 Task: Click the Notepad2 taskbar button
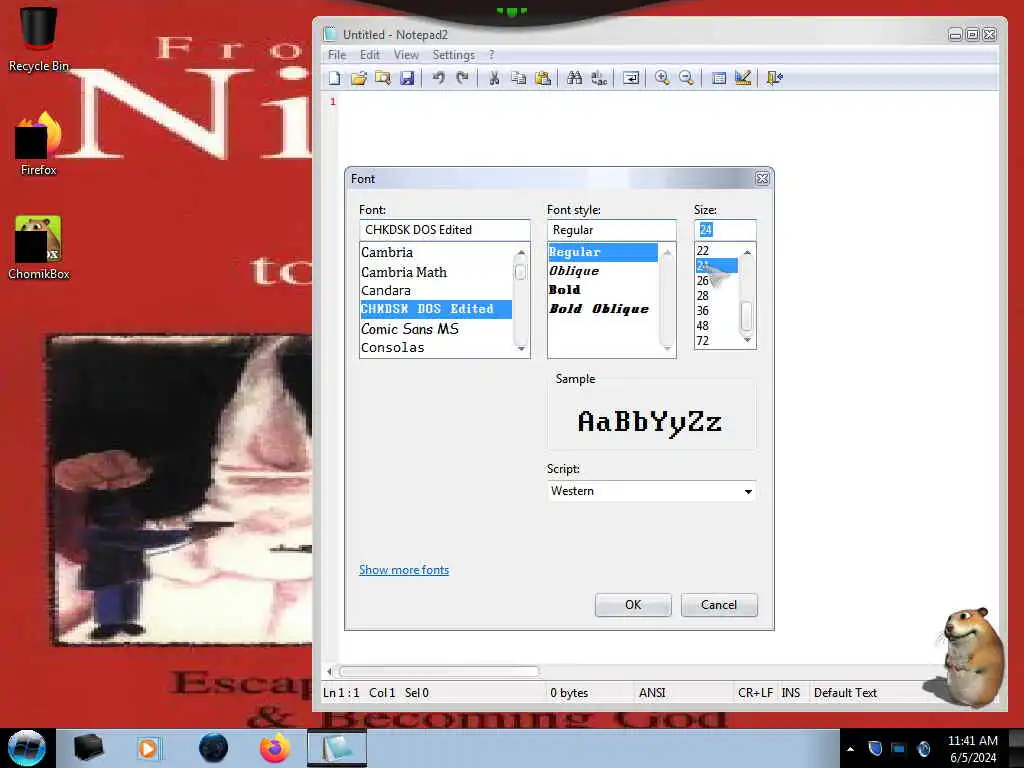point(337,748)
